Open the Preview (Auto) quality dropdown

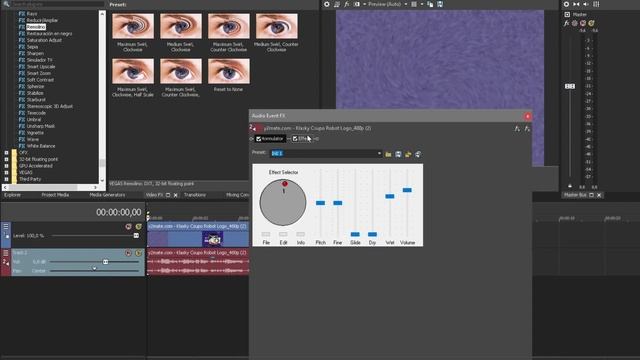pyautogui.click(x=406, y=4)
